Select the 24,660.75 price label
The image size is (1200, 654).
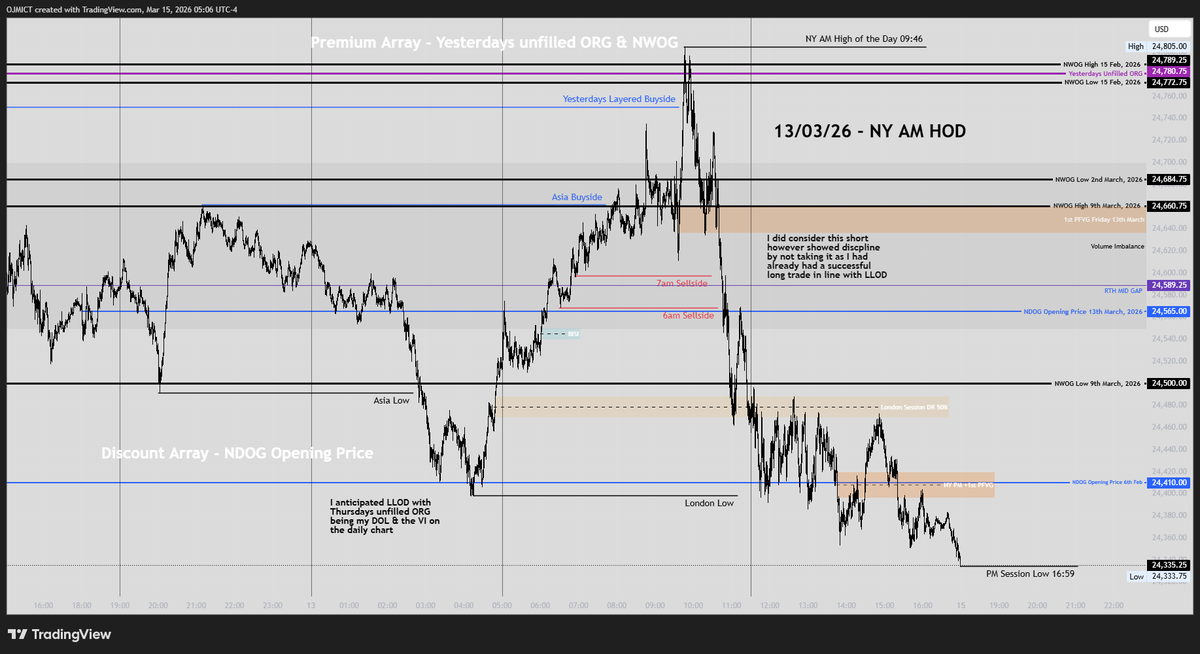pos(1168,206)
